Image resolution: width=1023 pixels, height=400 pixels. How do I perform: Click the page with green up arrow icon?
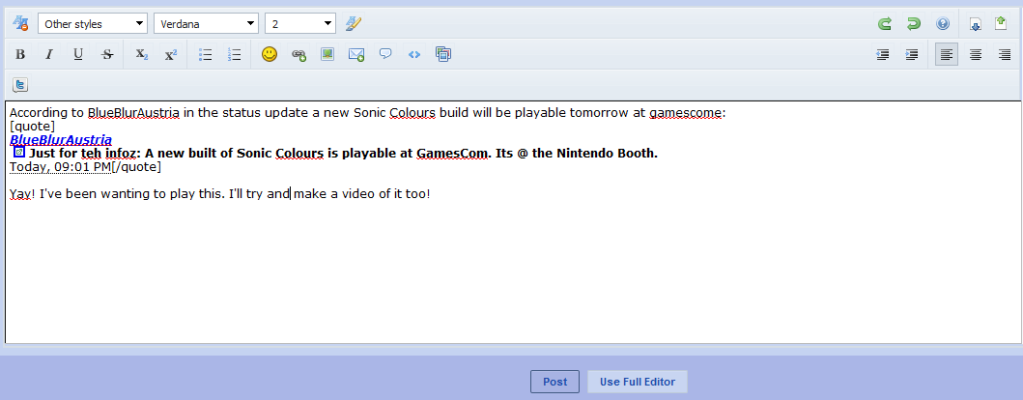(1001, 24)
